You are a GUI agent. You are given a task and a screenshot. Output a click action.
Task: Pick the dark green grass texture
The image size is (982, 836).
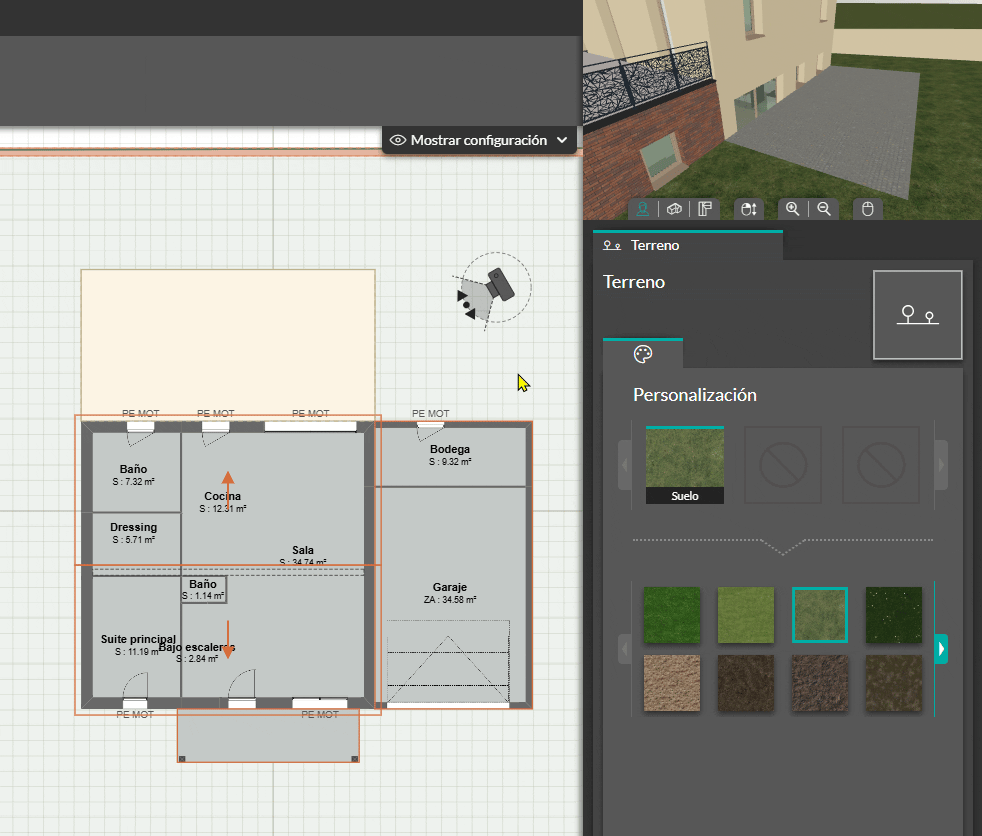[x=672, y=615]
